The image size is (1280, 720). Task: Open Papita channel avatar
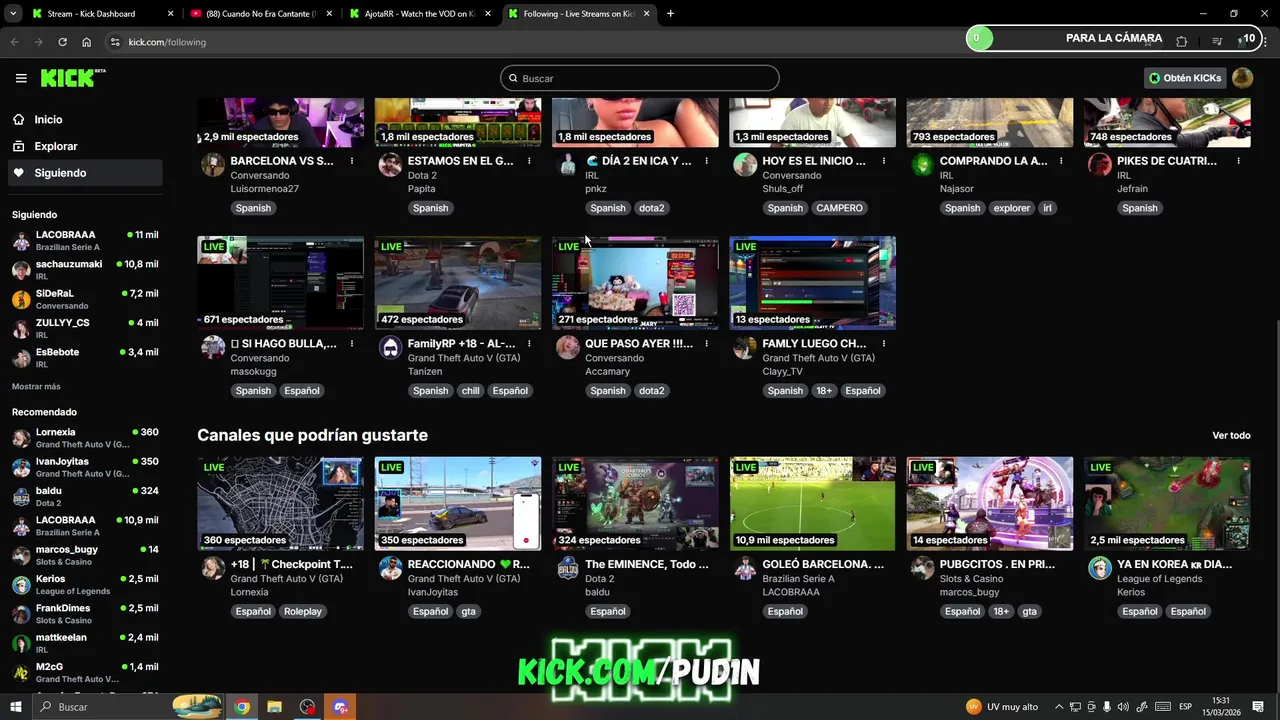click(390, 165)
